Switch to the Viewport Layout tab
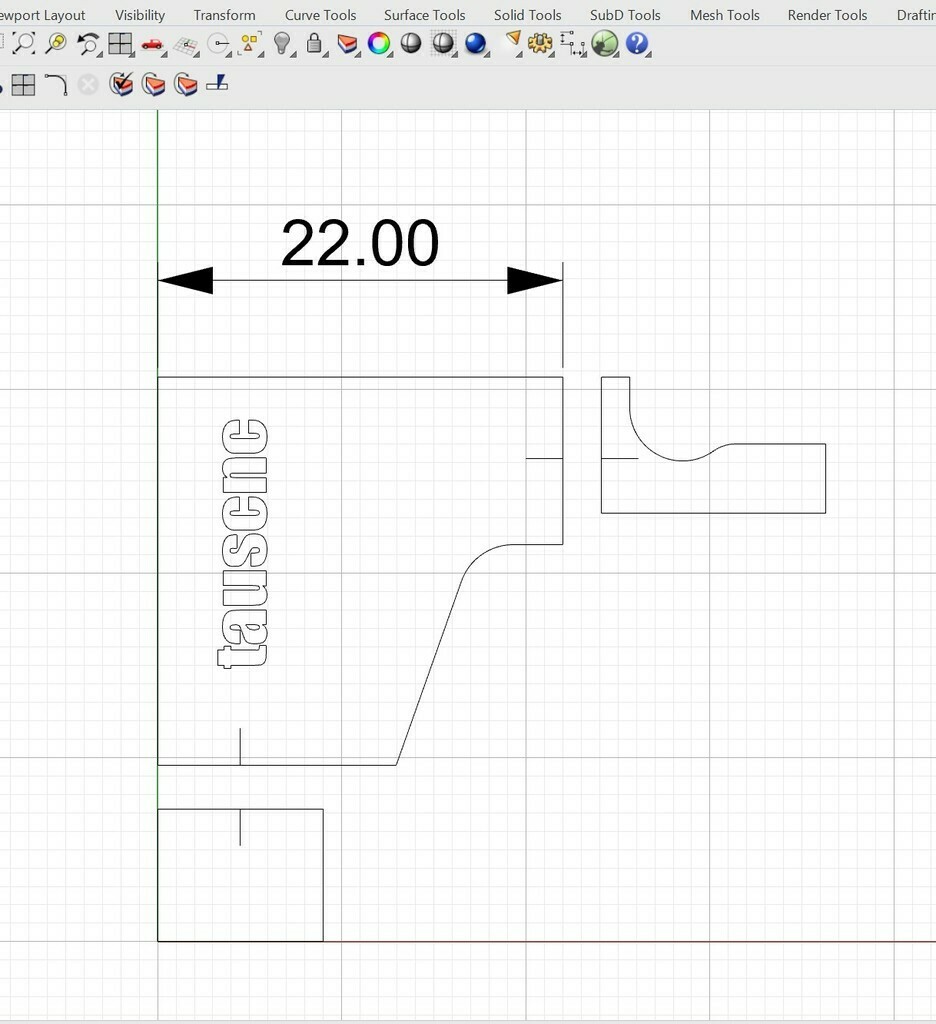Viewport: 936px width, 1024px height. click(42, 15)
